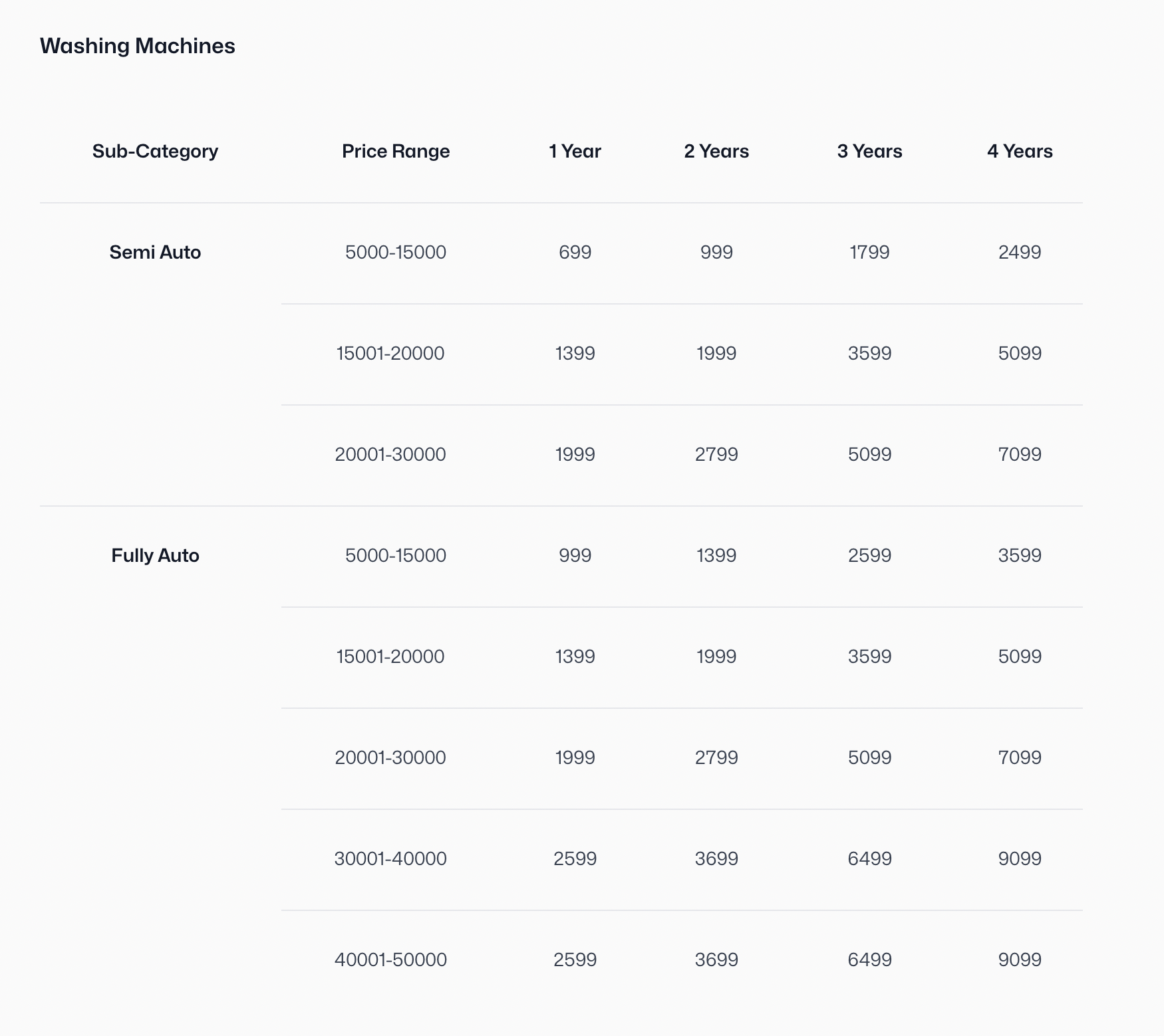Click the 3 Years column header

point(869,152)
